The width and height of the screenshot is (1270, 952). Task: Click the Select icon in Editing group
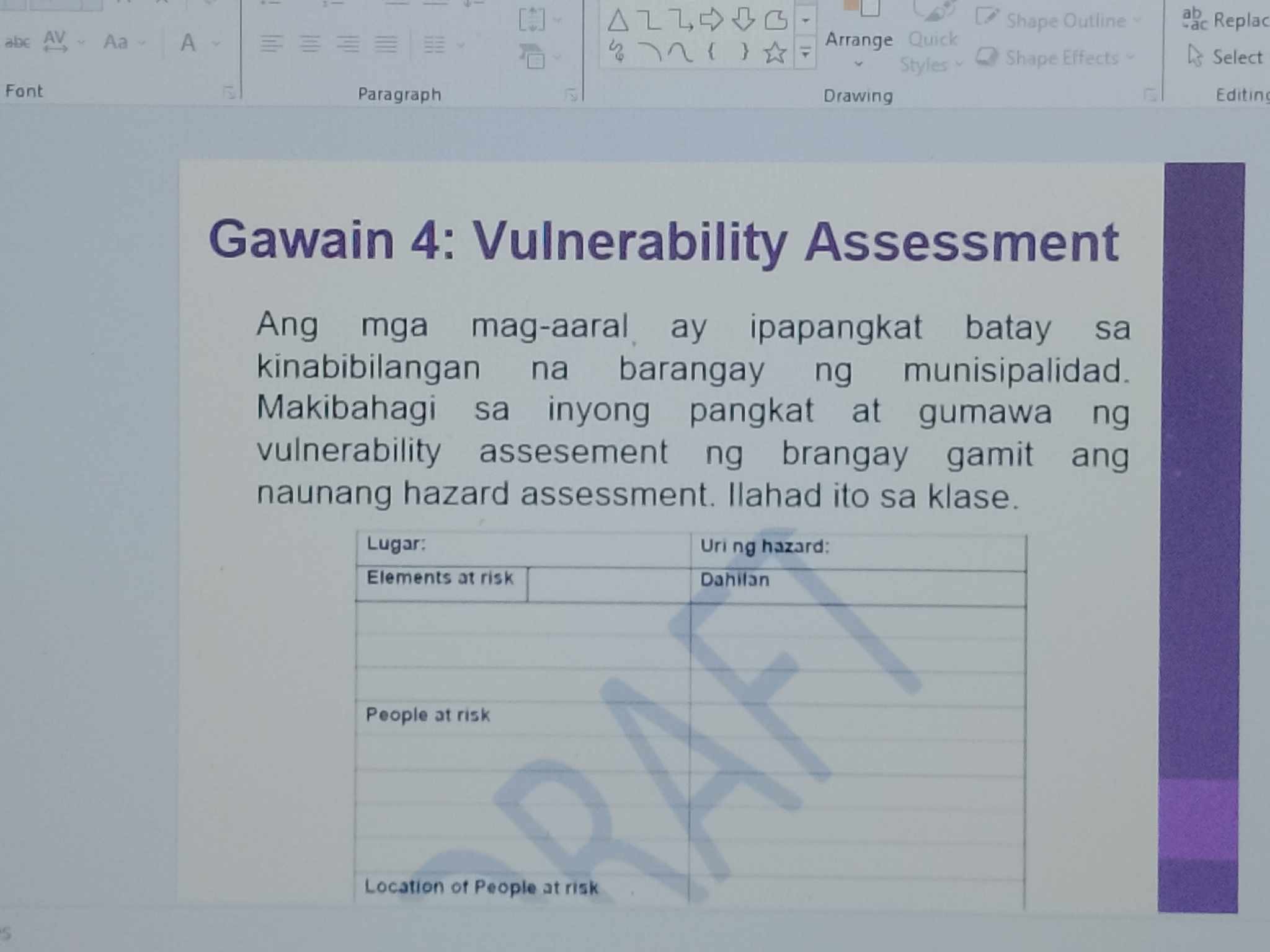click(1195, 54)
